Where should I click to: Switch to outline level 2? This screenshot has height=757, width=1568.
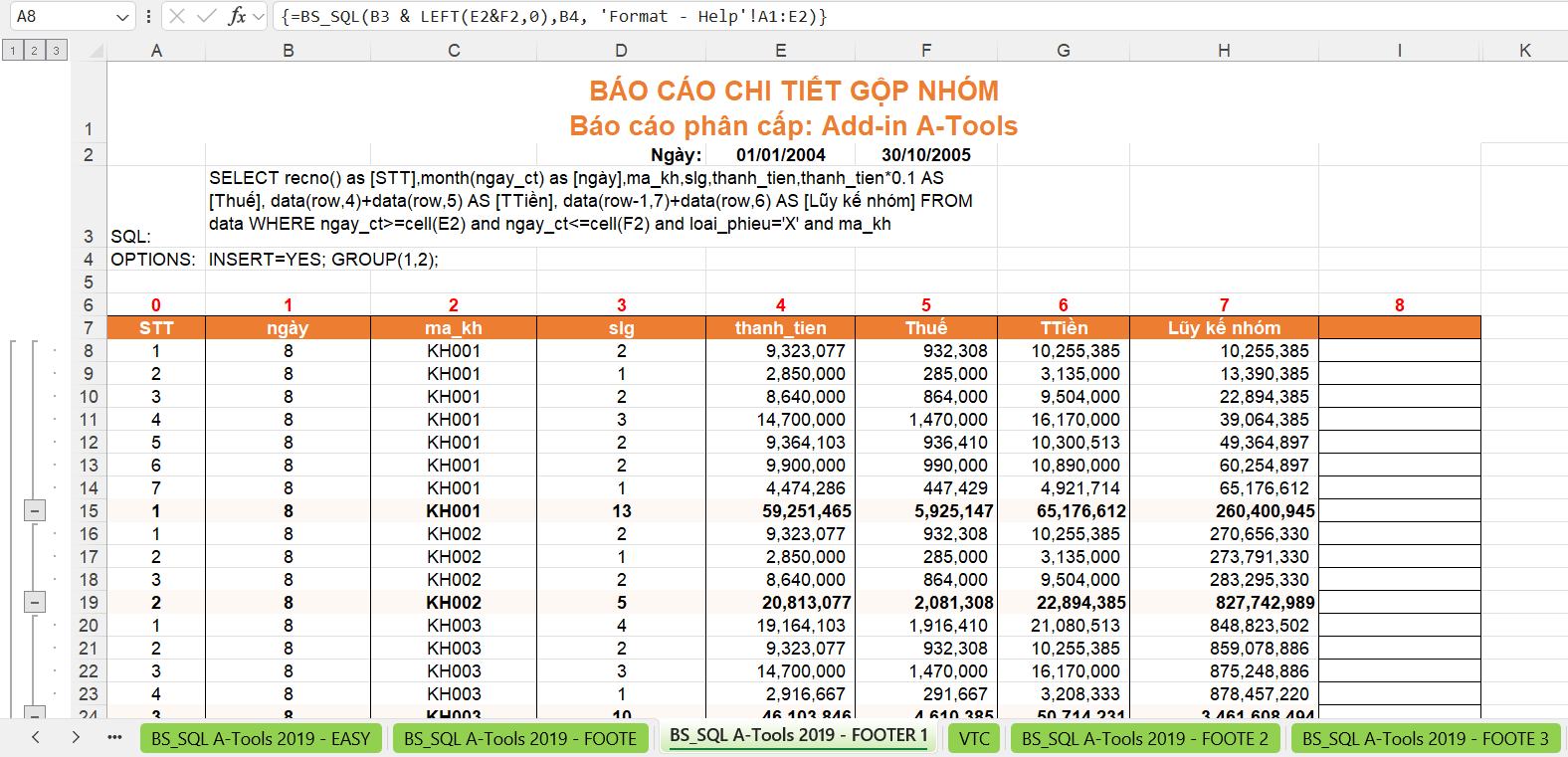pos(34,51)
